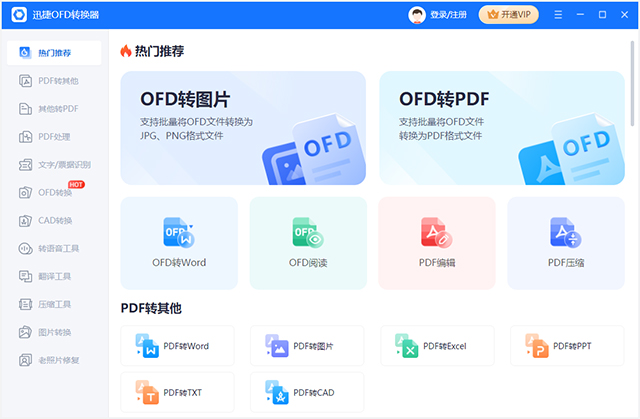Click the 转语音工具 sidebar icon
Screen dimensions: 640x419
click(25, 248)
